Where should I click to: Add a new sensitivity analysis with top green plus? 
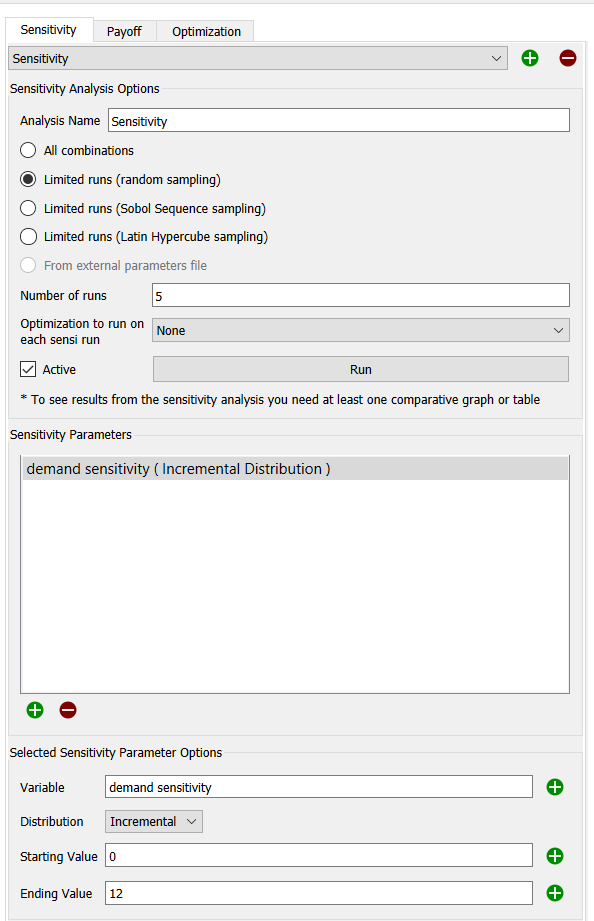[x=530, y=58]
